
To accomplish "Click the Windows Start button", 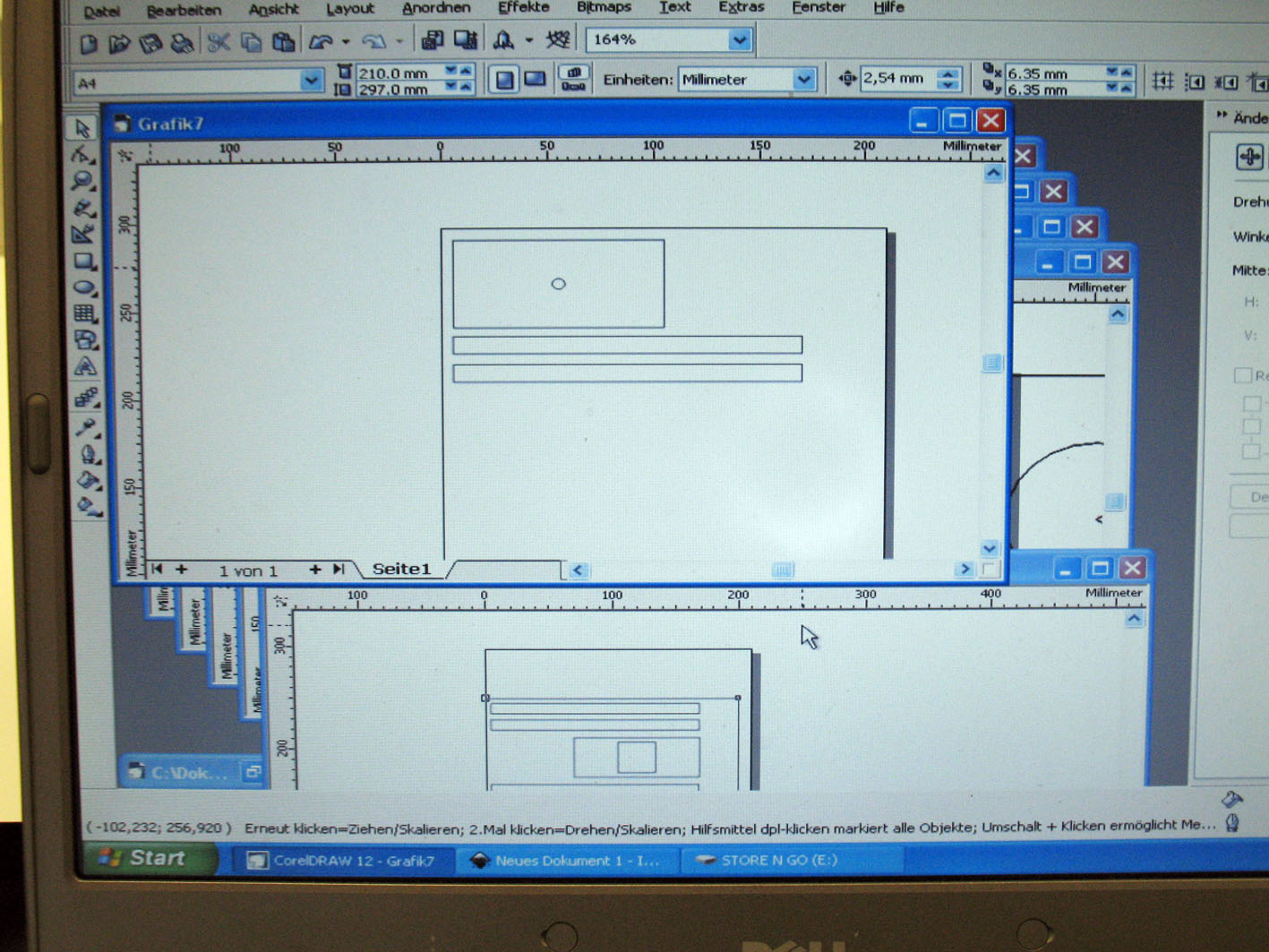I will [146, 858].
